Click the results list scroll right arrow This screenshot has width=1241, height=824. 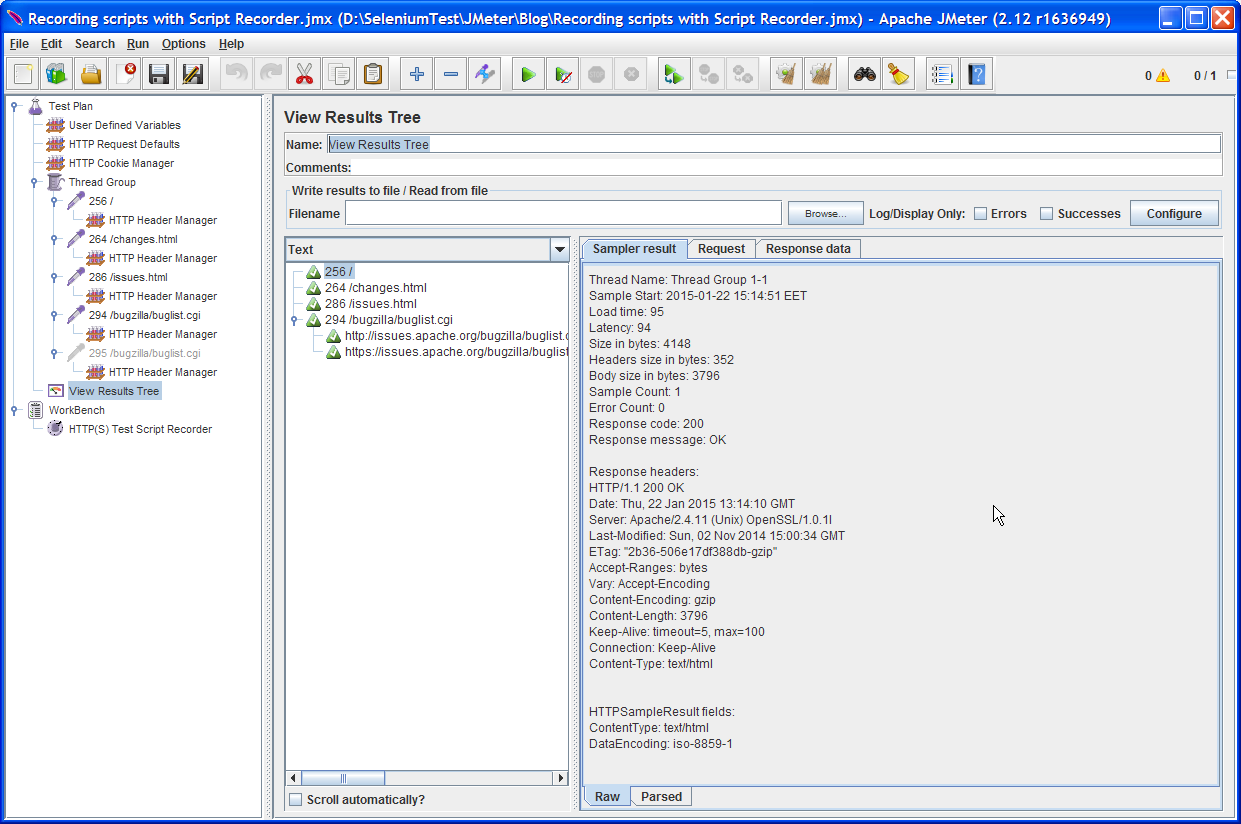click(561, 778)
